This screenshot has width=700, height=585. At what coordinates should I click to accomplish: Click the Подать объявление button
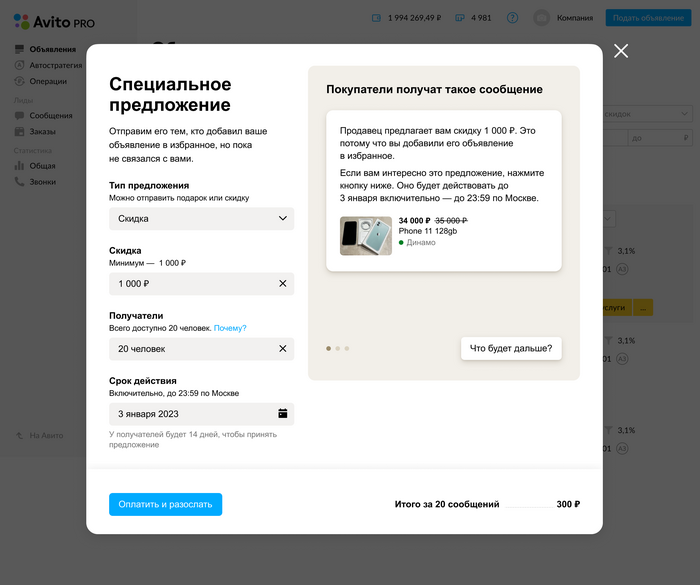(x=648, y=18)
